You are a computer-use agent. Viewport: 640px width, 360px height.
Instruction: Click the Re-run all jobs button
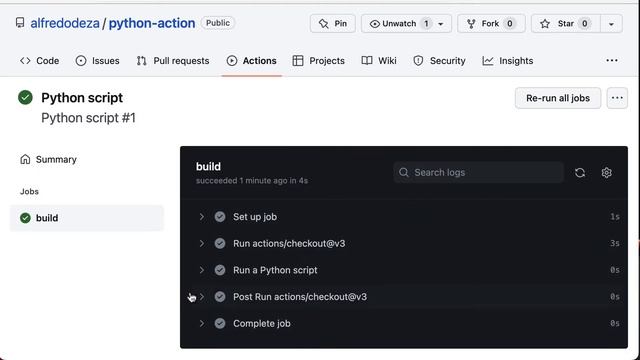tap(558, 98)
